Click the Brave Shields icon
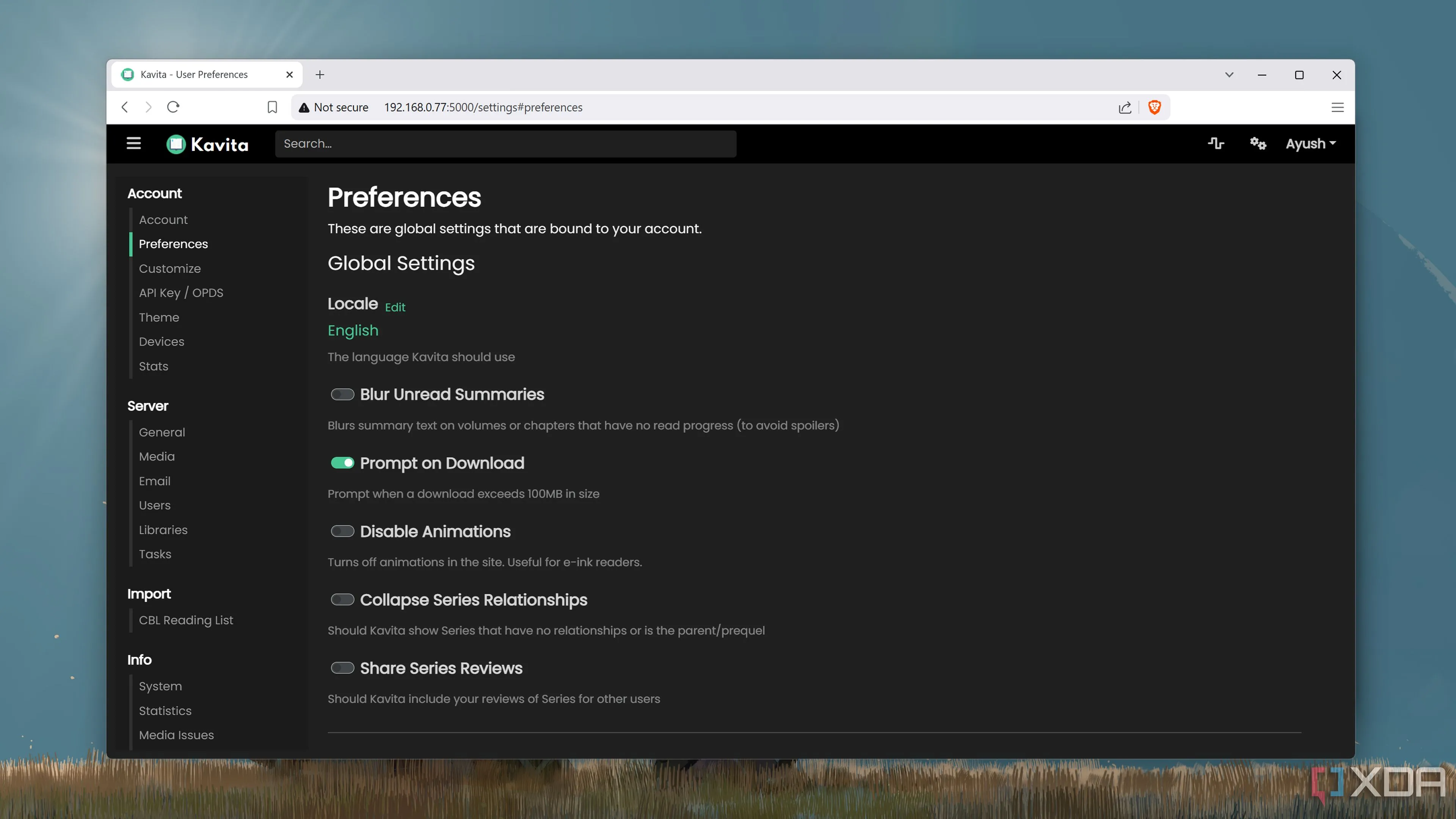1456x819 pixels. [x=1154, y=107]
